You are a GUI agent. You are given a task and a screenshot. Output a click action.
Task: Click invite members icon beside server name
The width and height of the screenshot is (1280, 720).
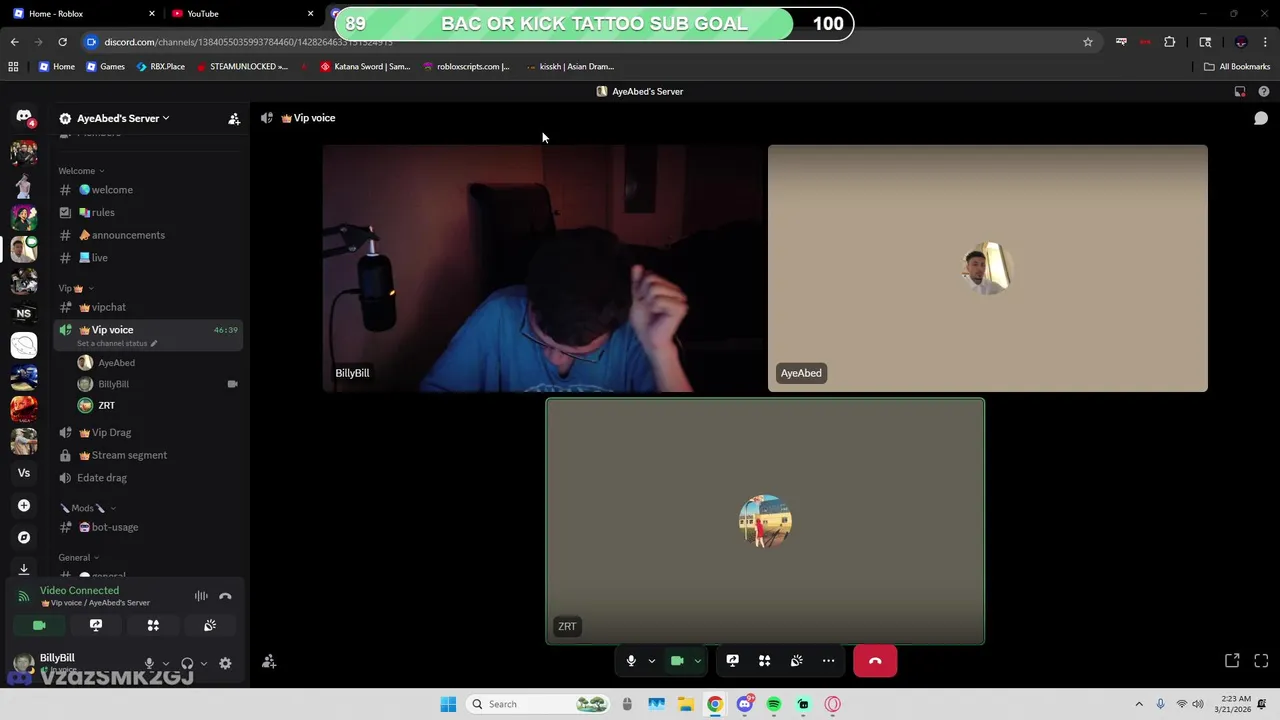[234, 118]
